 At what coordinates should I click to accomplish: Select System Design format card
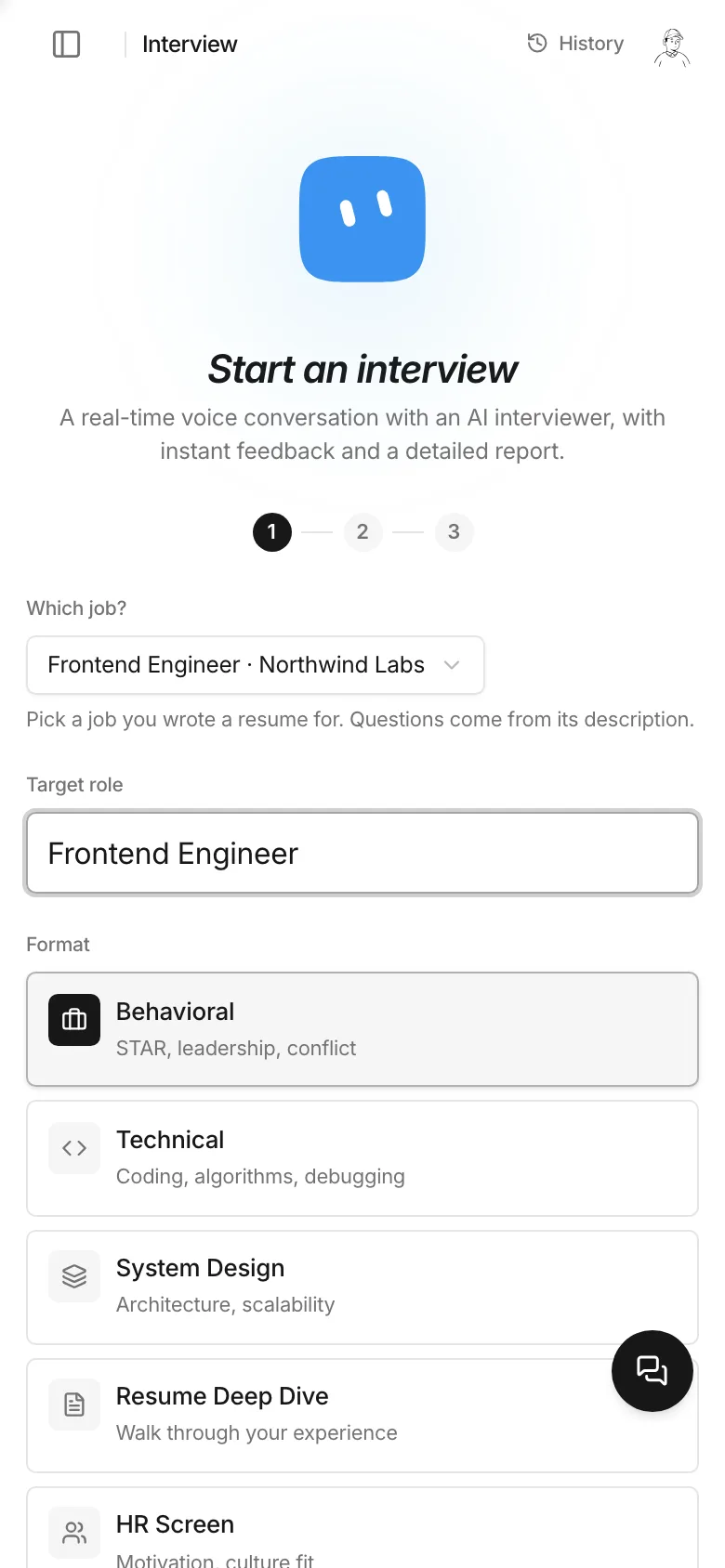point(362,1287)
